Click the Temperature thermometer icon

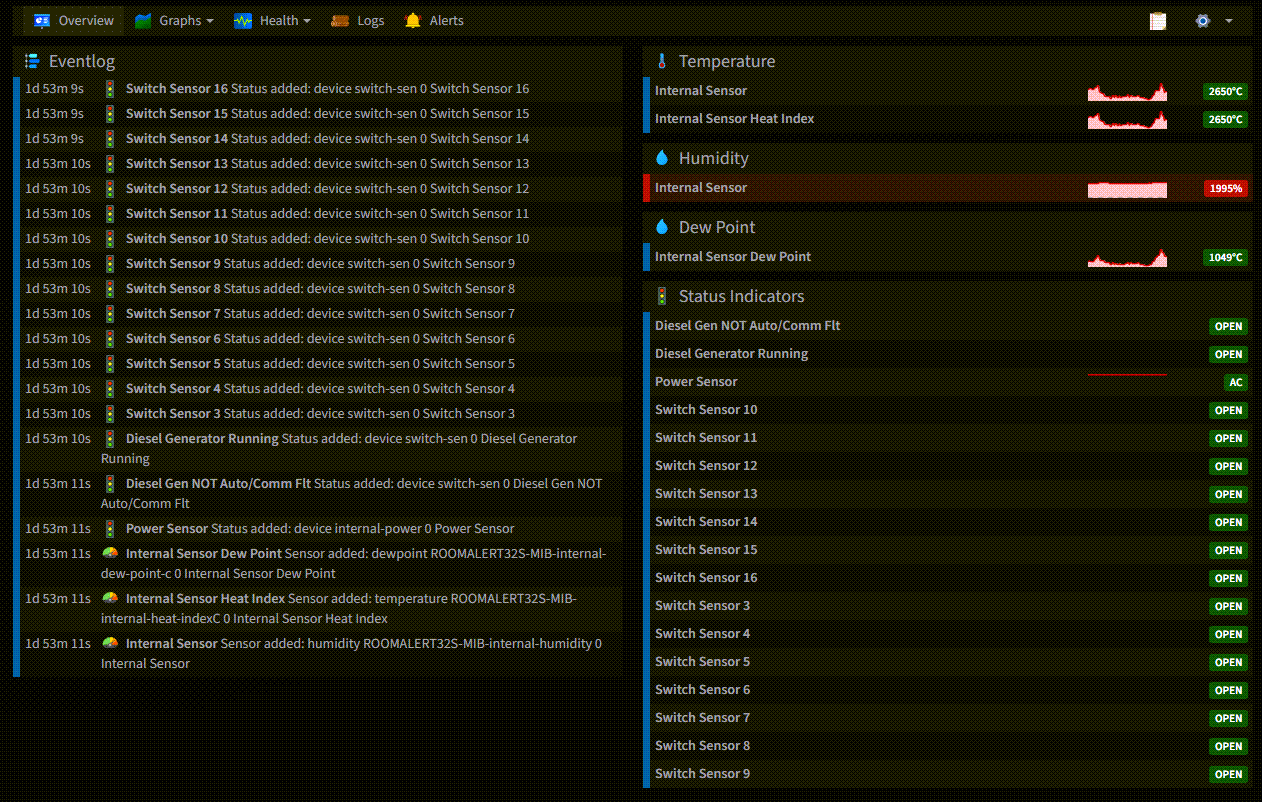coord(661,62)
